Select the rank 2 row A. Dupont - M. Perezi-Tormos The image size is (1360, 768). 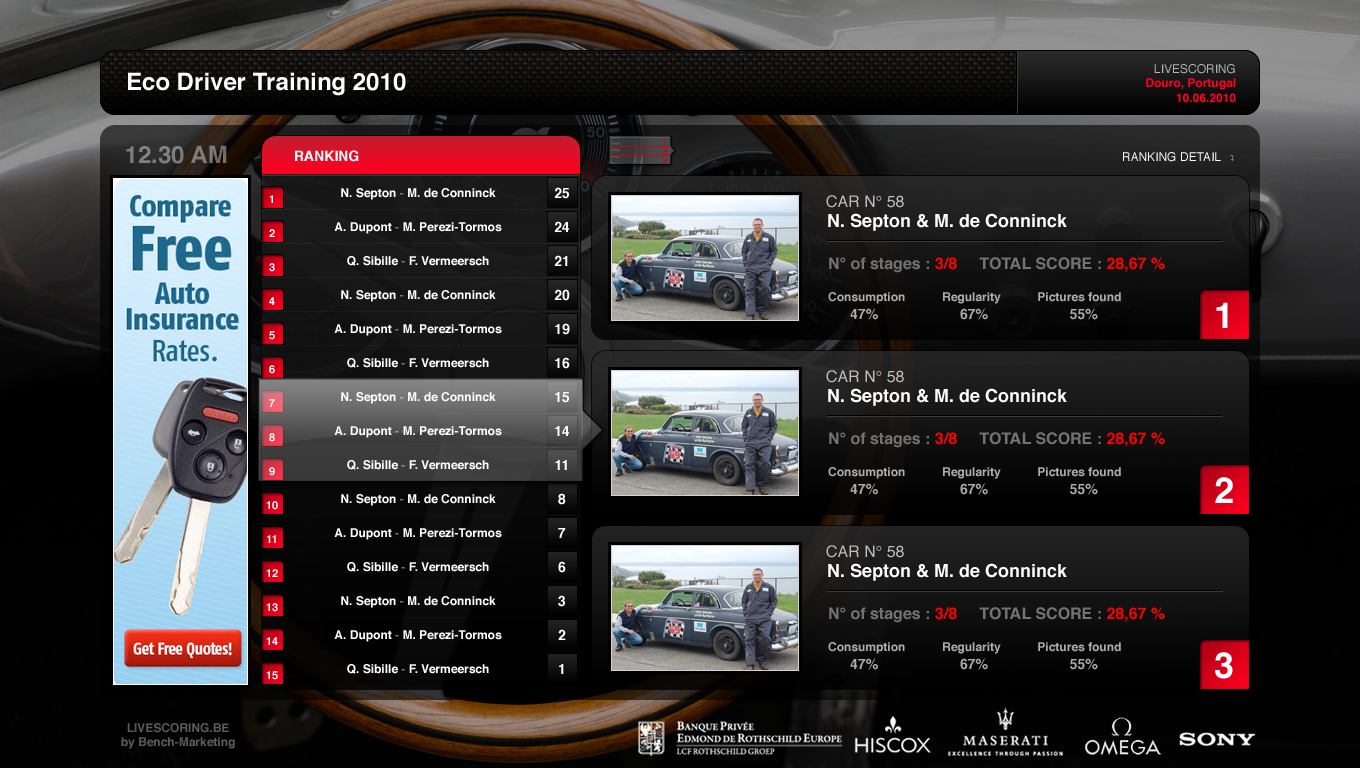tap(418, 227)
